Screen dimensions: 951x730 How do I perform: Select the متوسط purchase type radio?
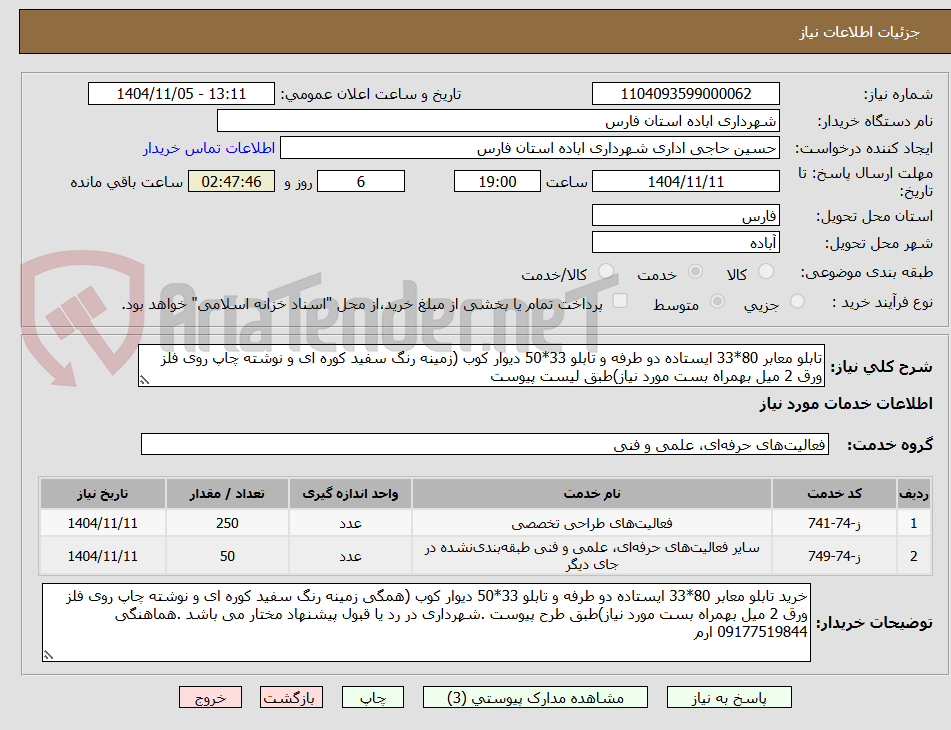pos(717,301)
